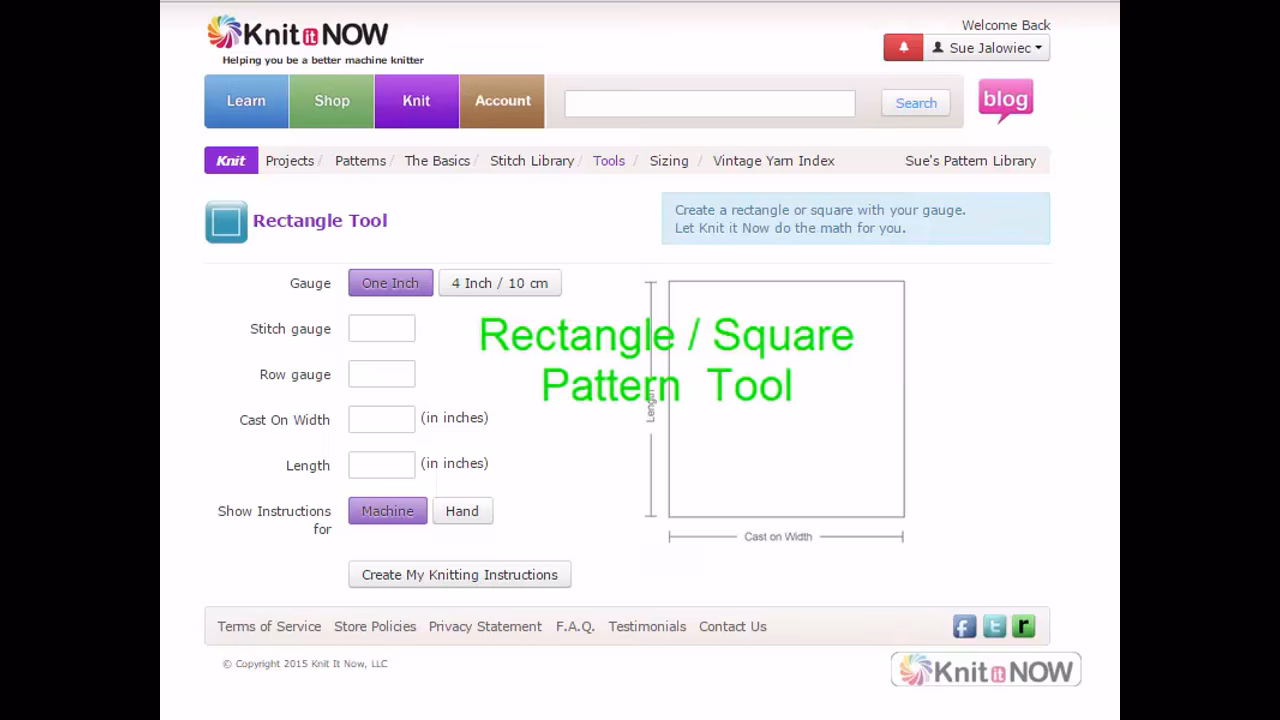
Task: Open the Account main tab
Action: 502,101
